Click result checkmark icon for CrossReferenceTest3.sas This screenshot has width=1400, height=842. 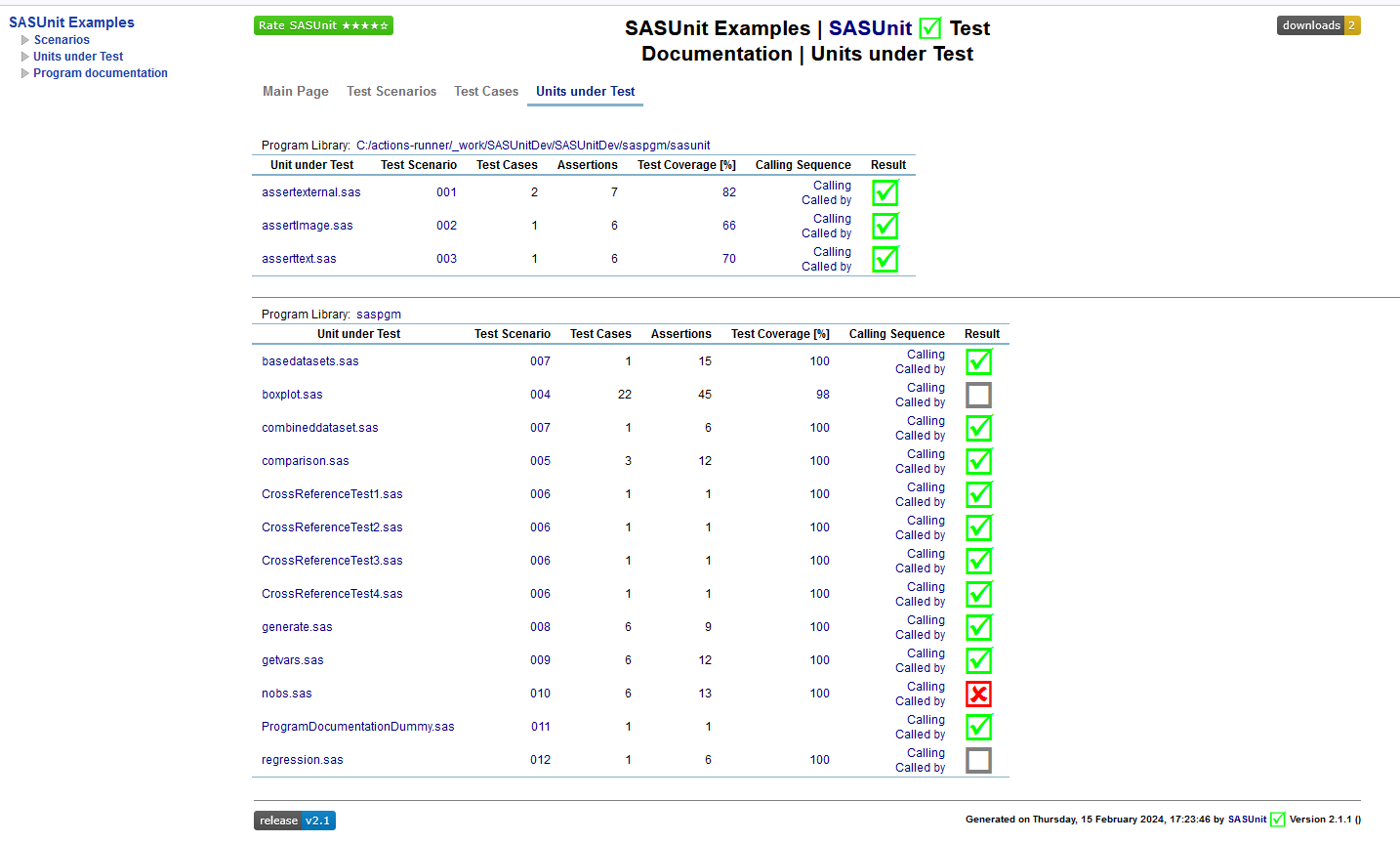point(978,561)
